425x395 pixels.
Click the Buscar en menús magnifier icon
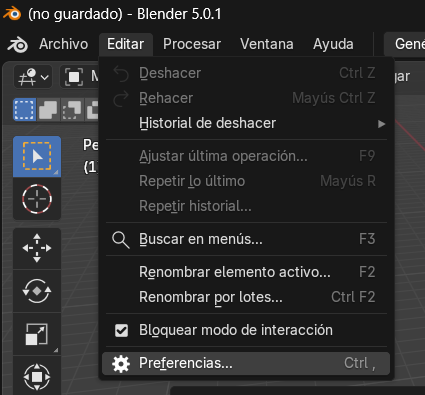121,240
